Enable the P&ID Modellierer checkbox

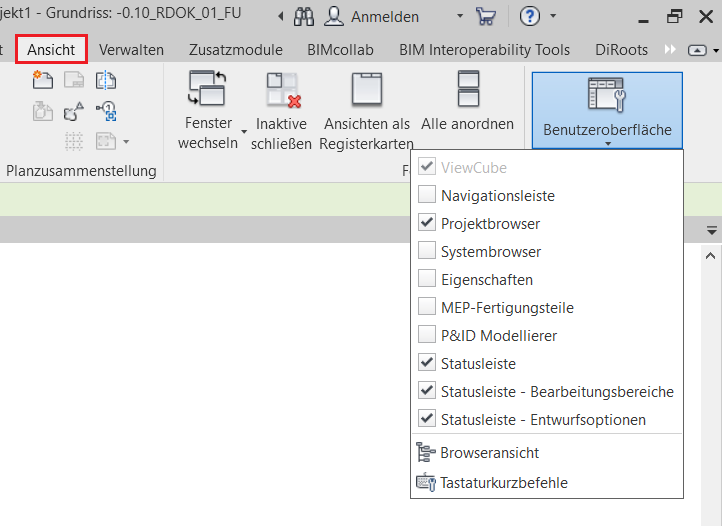pos(427,334)
